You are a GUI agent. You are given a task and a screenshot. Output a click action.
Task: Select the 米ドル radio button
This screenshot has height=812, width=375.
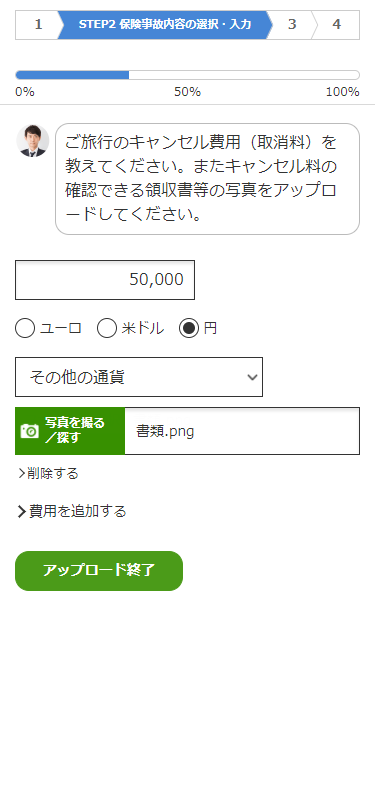(107, 328)
